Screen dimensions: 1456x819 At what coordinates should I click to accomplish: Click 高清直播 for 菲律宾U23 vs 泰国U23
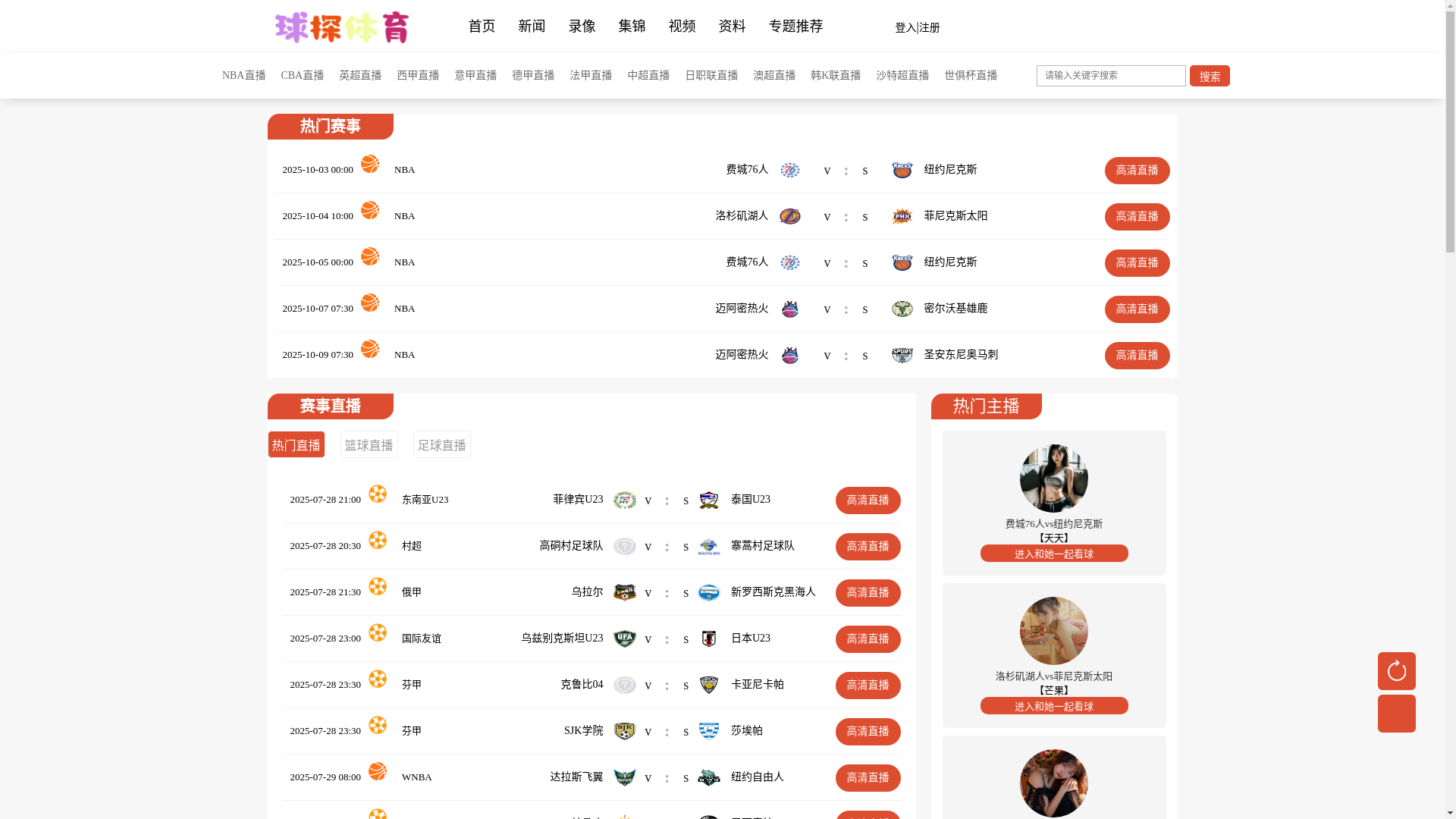click(868, 500)
